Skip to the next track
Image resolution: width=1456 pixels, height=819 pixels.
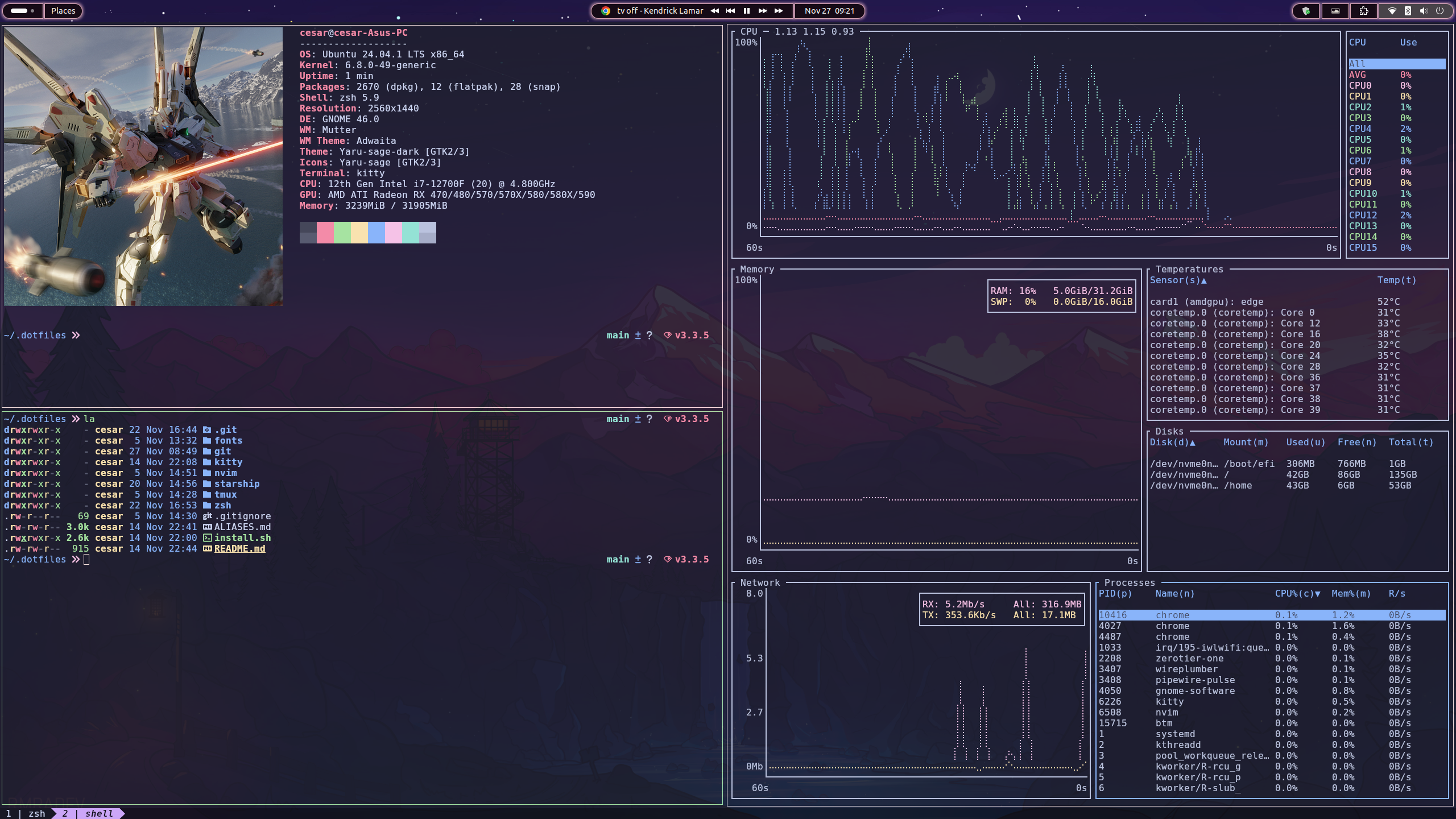click(763, 11)
